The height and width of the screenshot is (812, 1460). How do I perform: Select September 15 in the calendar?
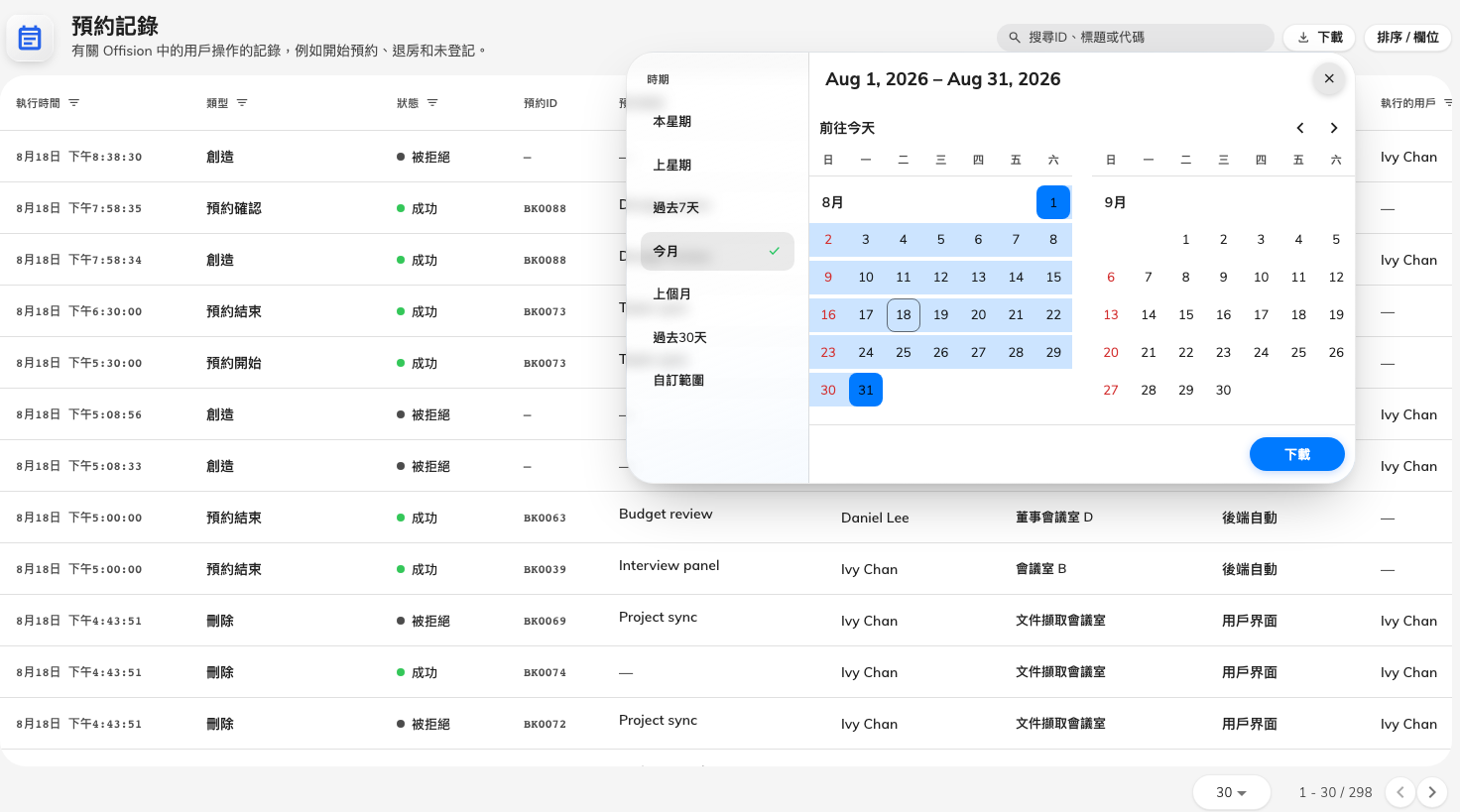1186,315
